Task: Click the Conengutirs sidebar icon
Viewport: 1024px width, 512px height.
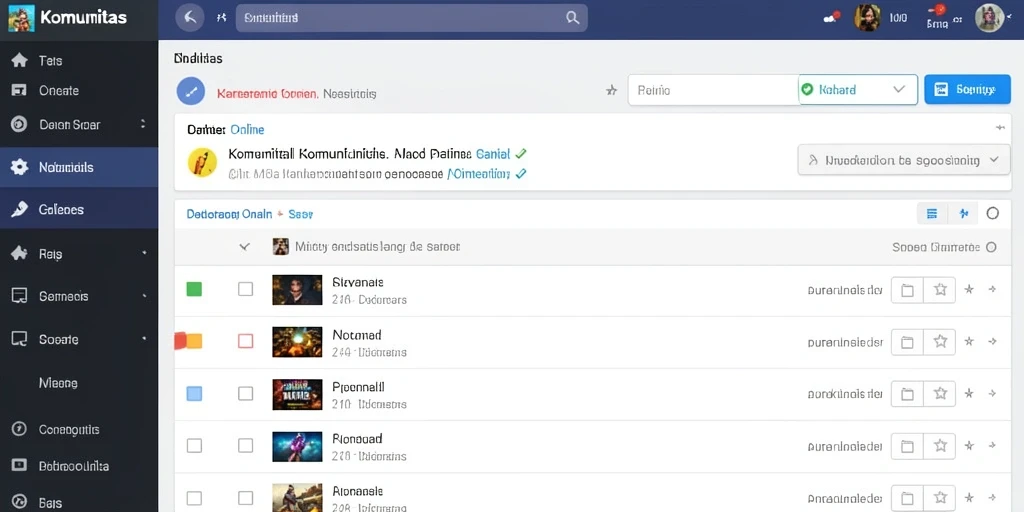Action: 20,429
